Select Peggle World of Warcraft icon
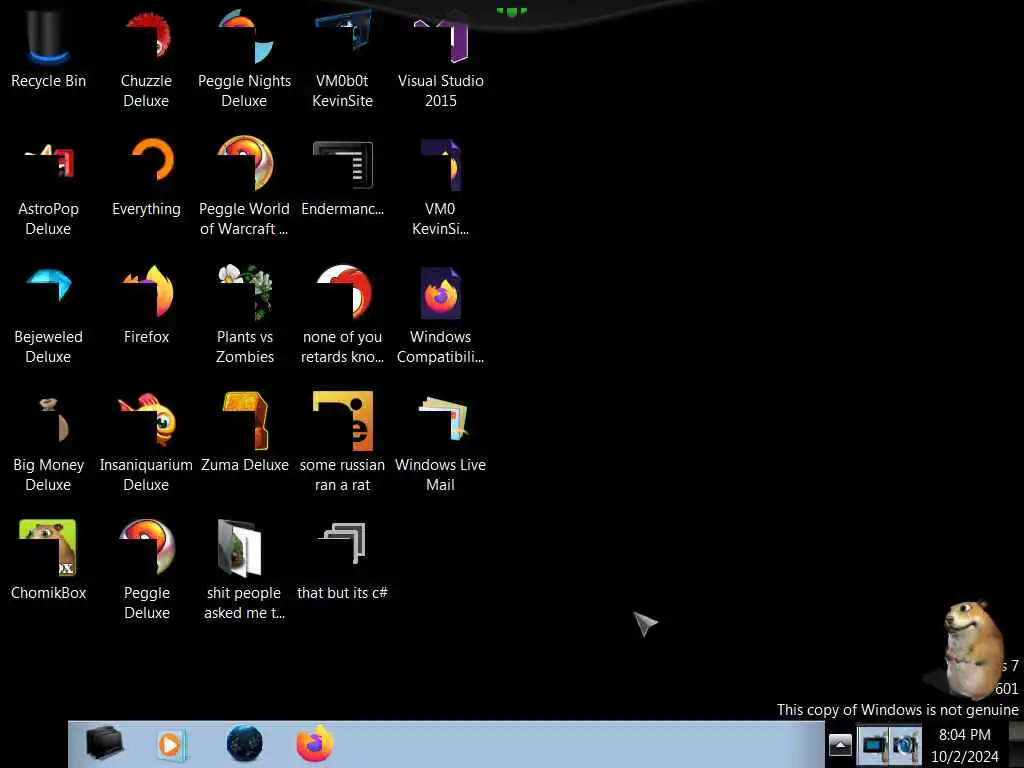This screenshot has height=768, width=1024. click(244, 187)
